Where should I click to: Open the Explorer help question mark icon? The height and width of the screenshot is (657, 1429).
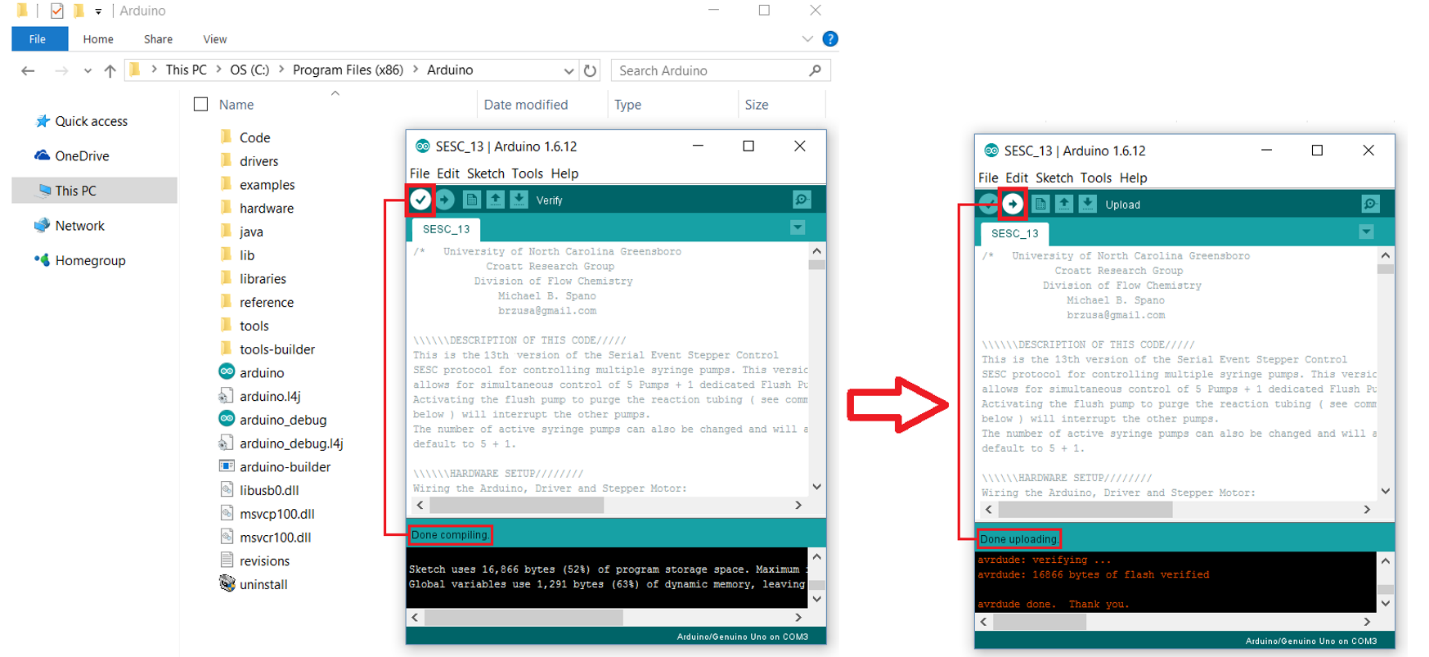(829, 39)
